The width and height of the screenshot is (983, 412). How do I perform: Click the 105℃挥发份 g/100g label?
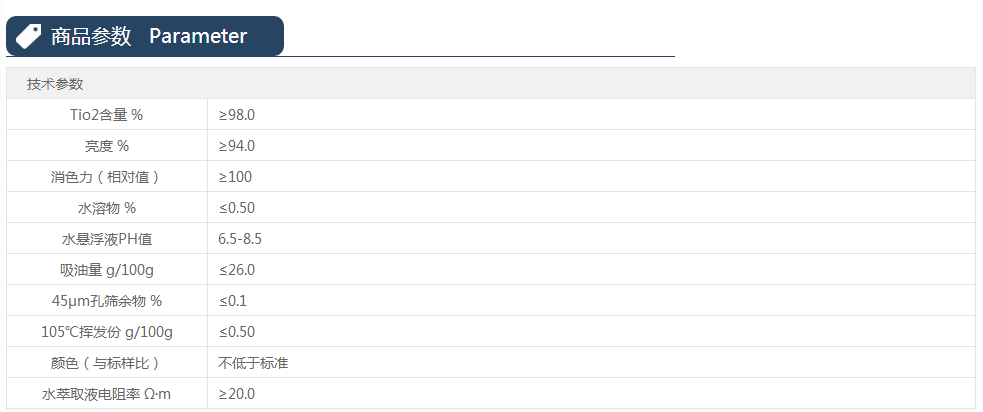[x=107, y=332]
